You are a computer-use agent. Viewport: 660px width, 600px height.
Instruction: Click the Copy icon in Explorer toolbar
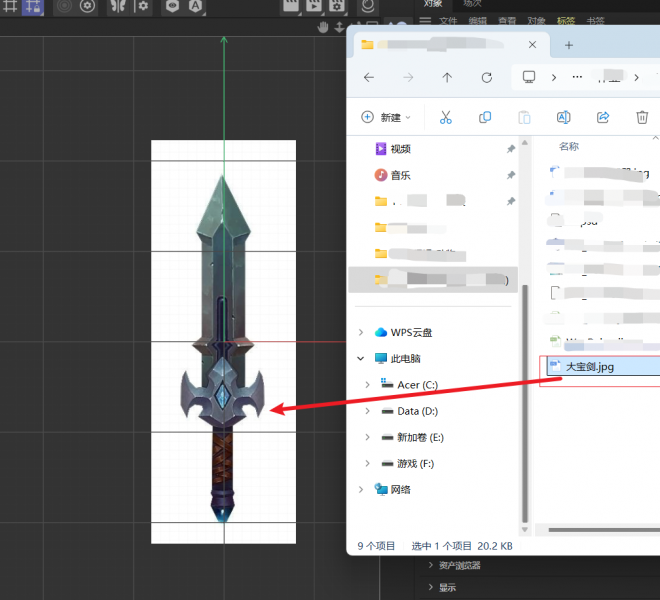pyautogui.click(x=485, y=117)
